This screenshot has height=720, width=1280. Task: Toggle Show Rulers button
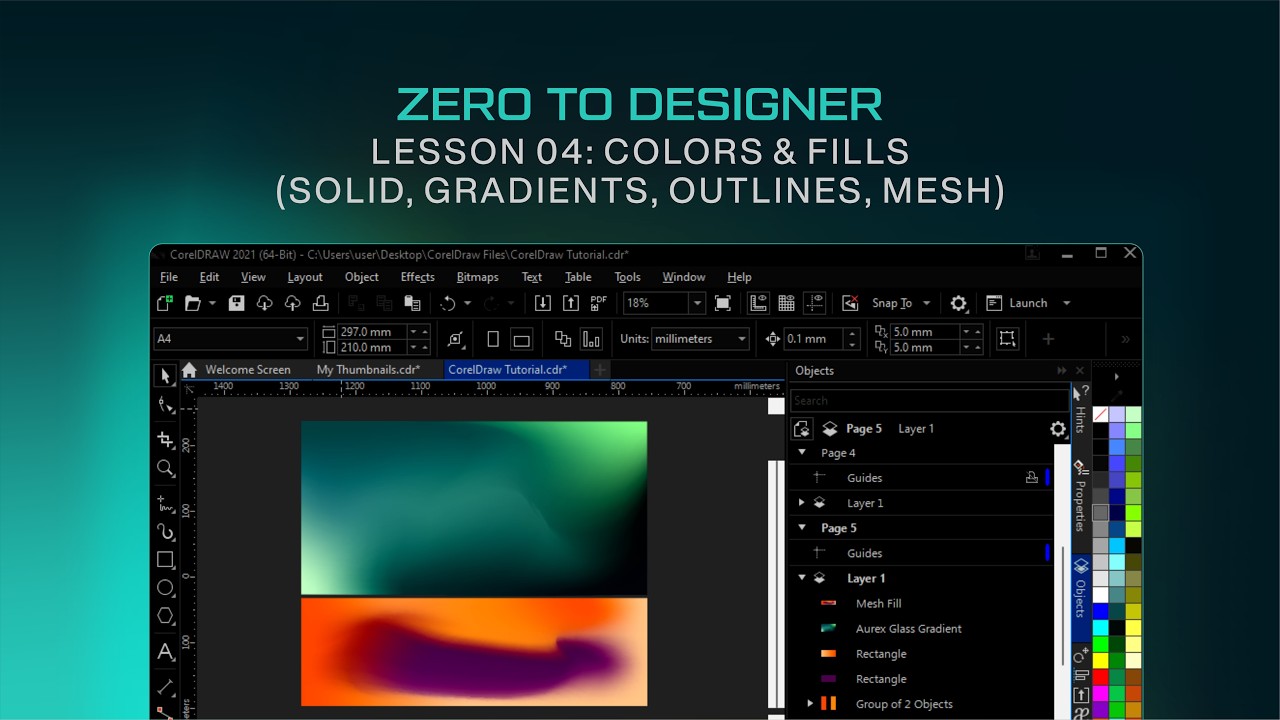(x=758, y=303)
